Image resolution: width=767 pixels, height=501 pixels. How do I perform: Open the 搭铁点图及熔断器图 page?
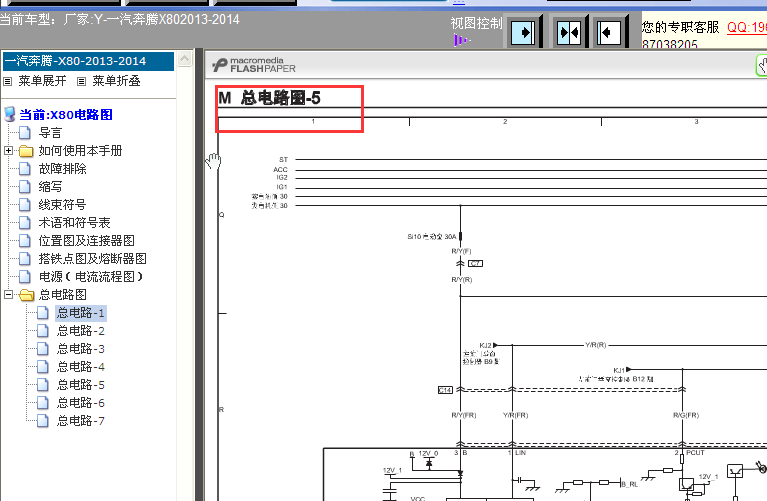point(92,258)
